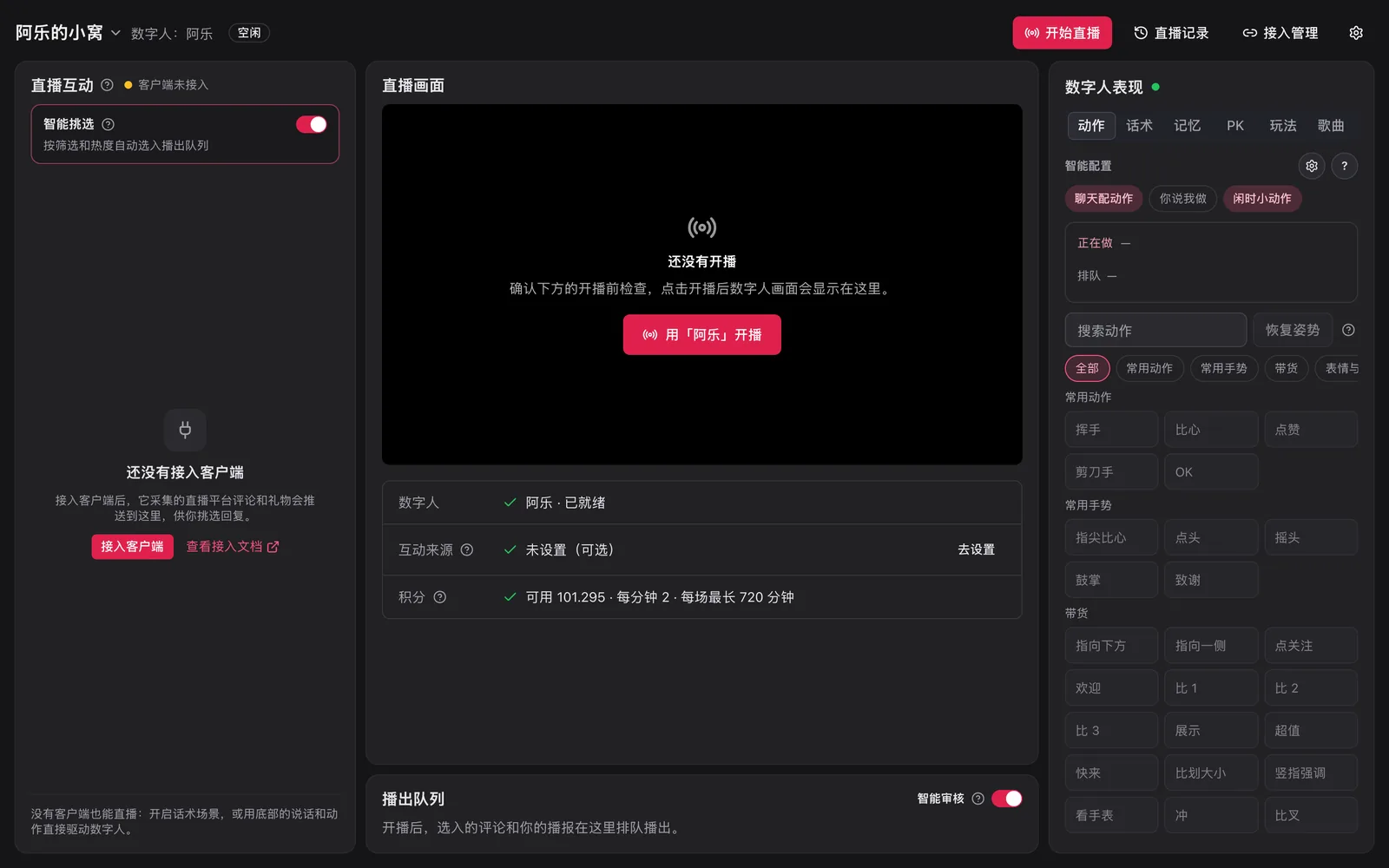Click the plug icon above 还没有接入客户端
Screen dimensions: 1389x868
[x=185, y=430]
